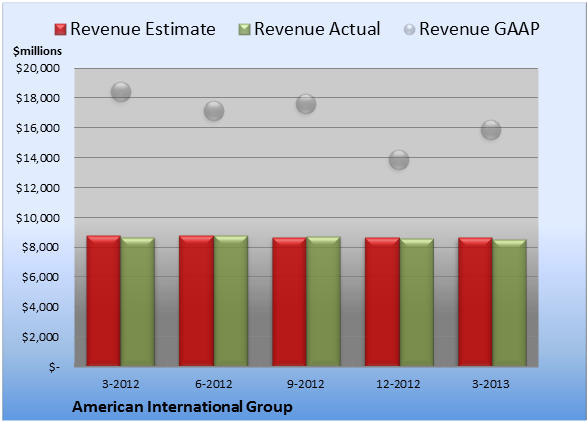This screenshot has height=422, width=588.
Task: Select the green actual bar for 3-2013
Action: pos(509,303)
